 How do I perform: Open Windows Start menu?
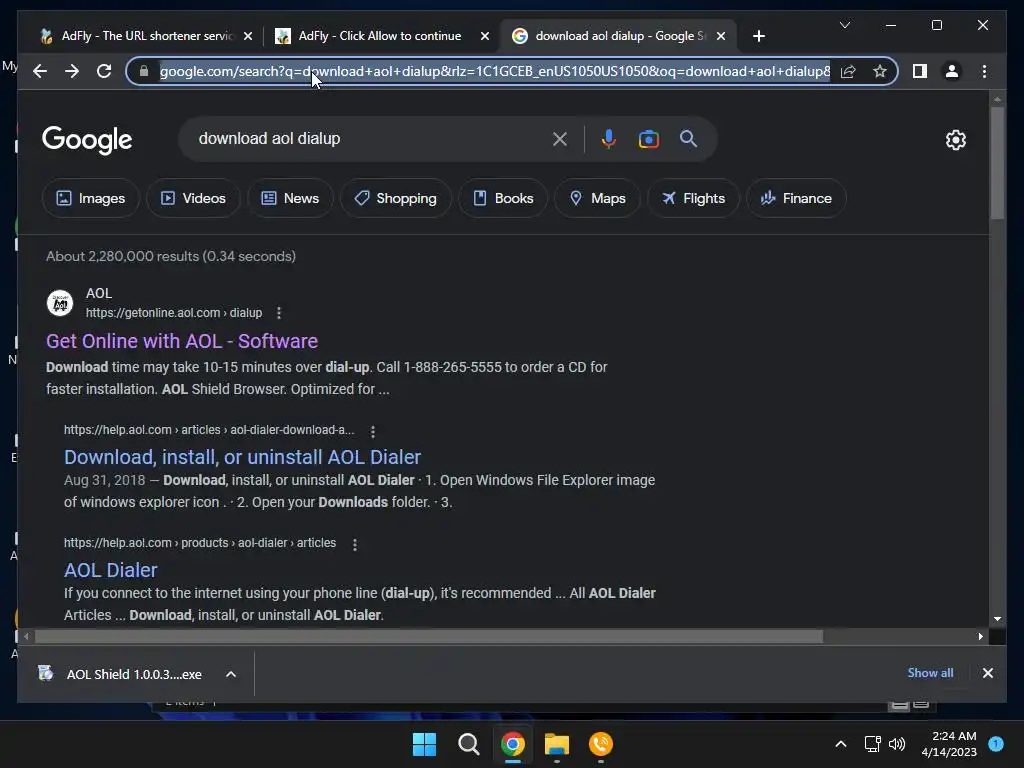tap(424, 744)
